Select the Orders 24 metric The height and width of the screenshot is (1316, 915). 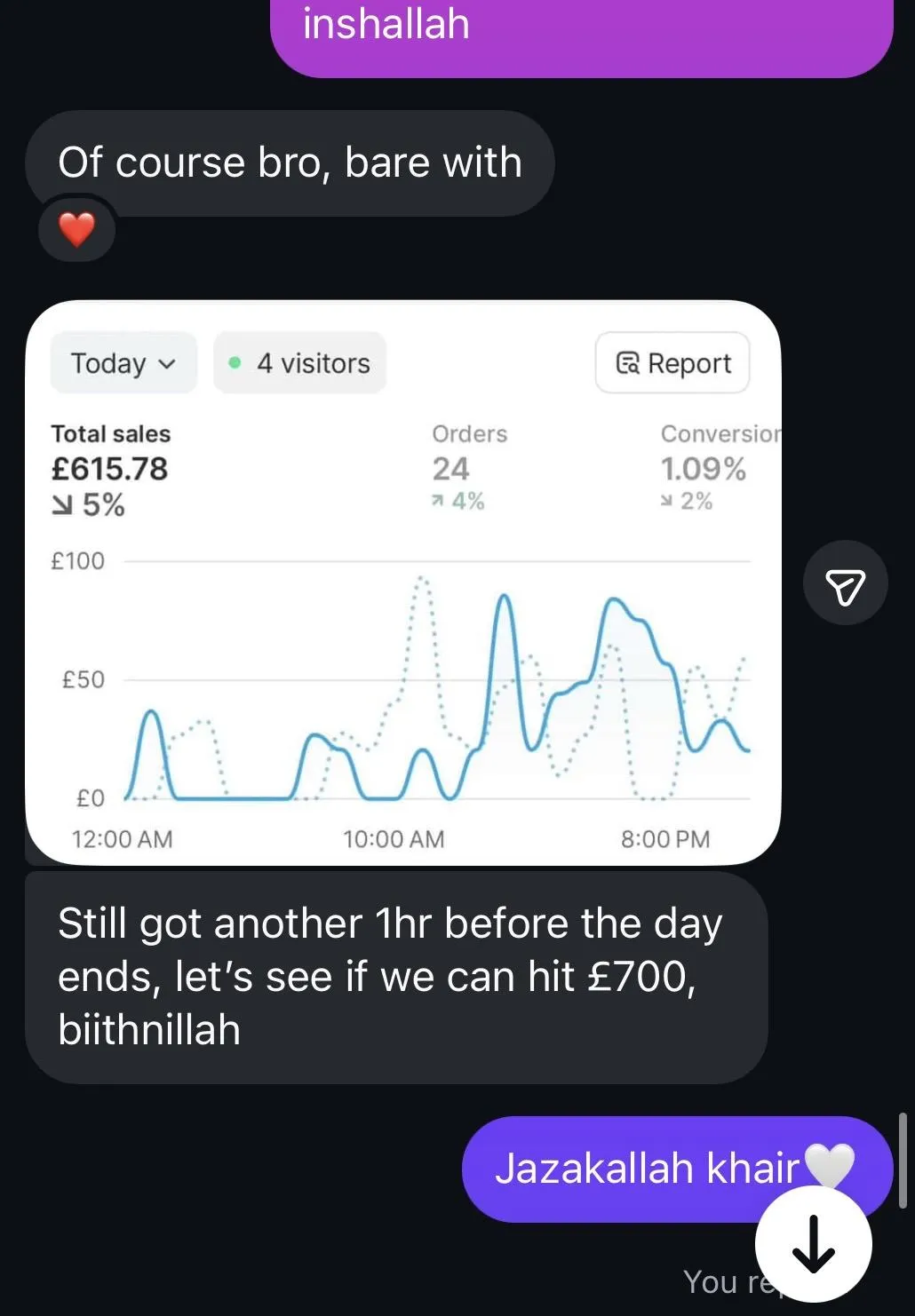(x=450, y=468)
